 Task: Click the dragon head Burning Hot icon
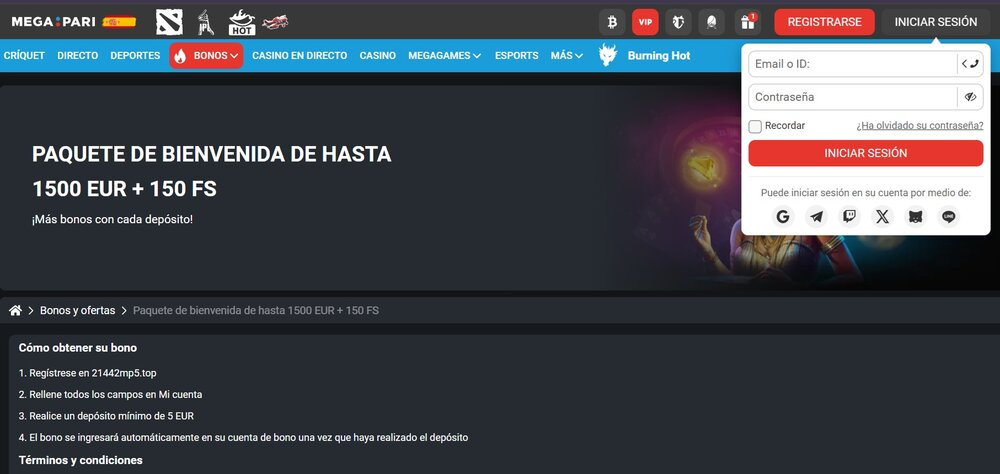coord(608,56)
